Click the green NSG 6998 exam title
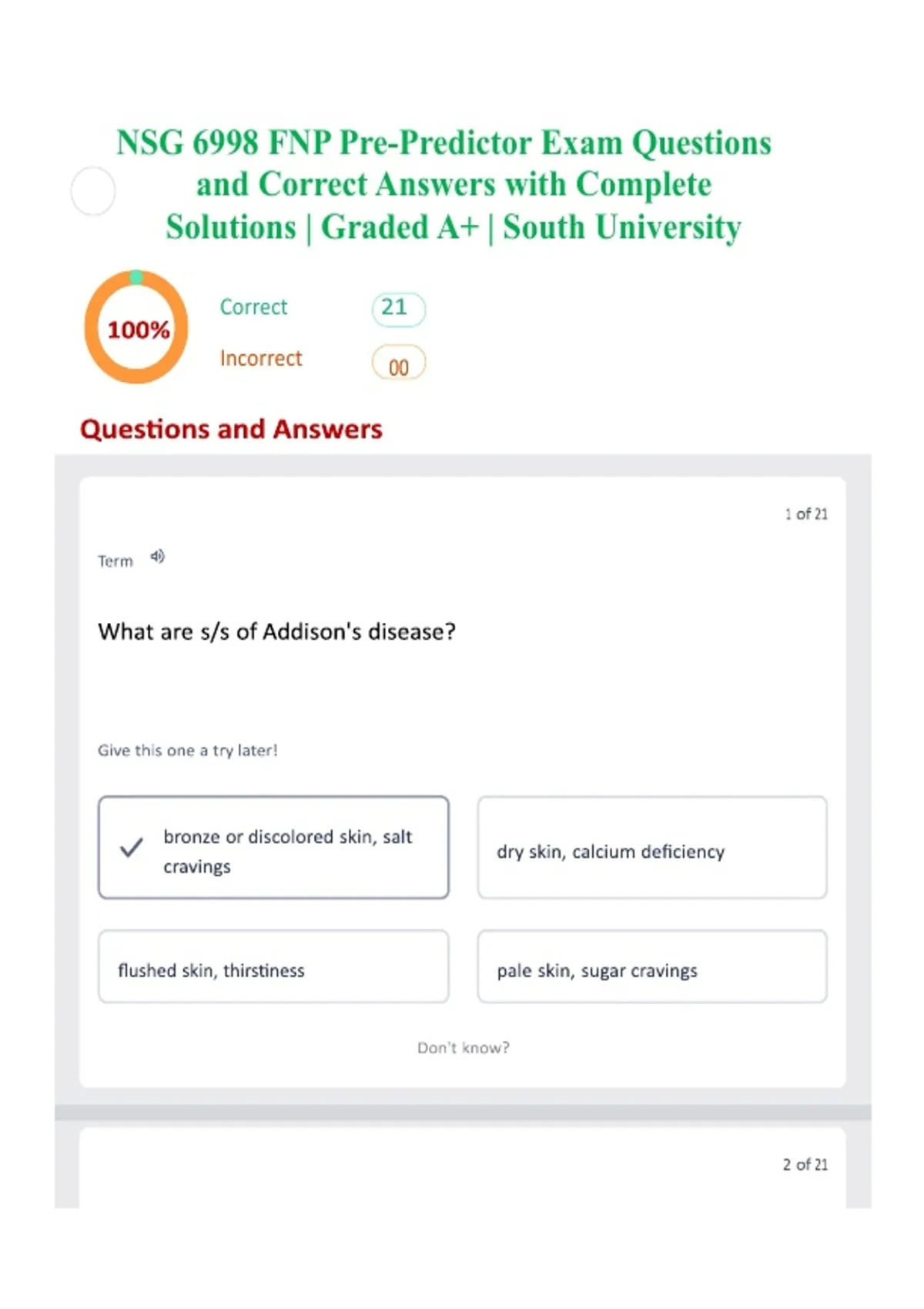This screenshot has width=924, height=1309. coord(444,185)
